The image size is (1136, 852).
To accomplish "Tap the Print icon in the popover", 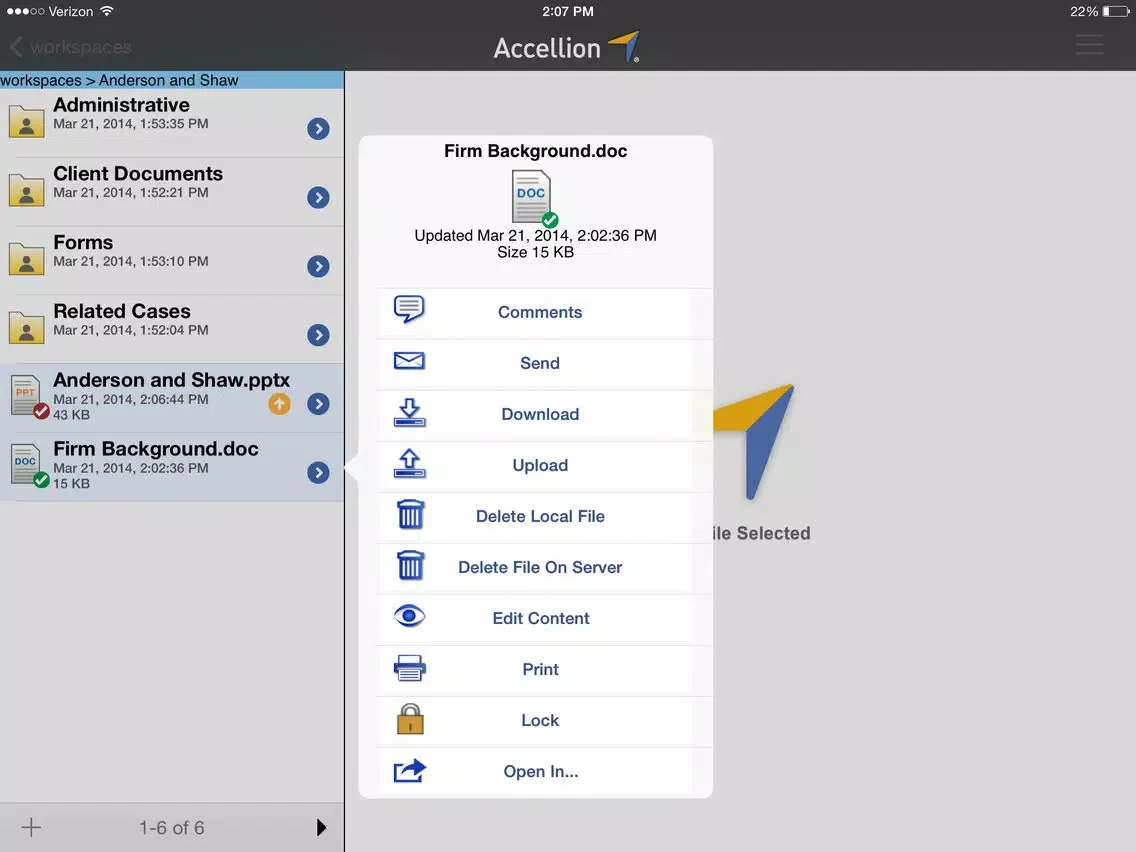I will [x=409, y=668].
